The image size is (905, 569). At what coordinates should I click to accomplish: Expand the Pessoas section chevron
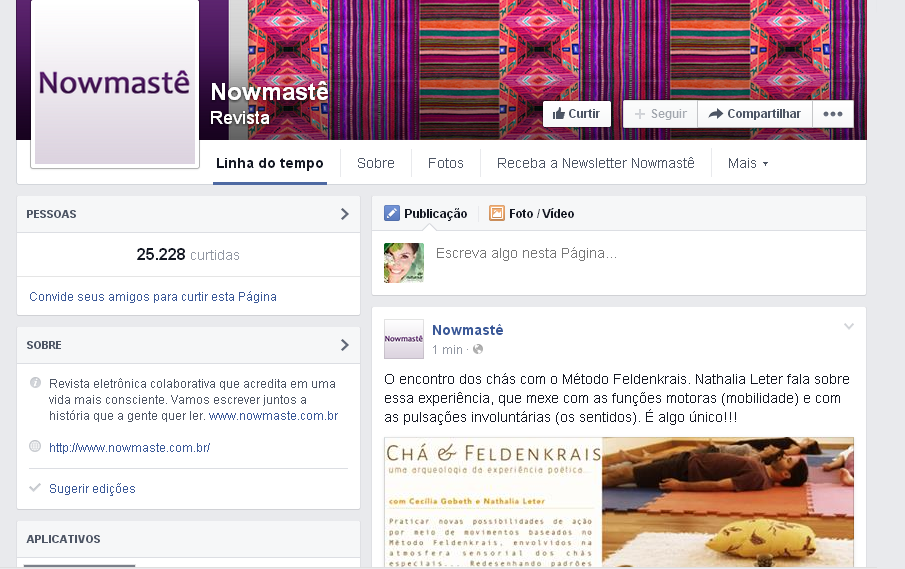pyautogui.click(x=345, y=214)
